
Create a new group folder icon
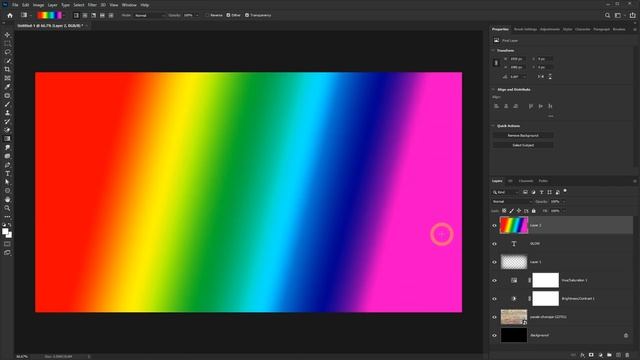pyautogui.click(x=609, y=355)
